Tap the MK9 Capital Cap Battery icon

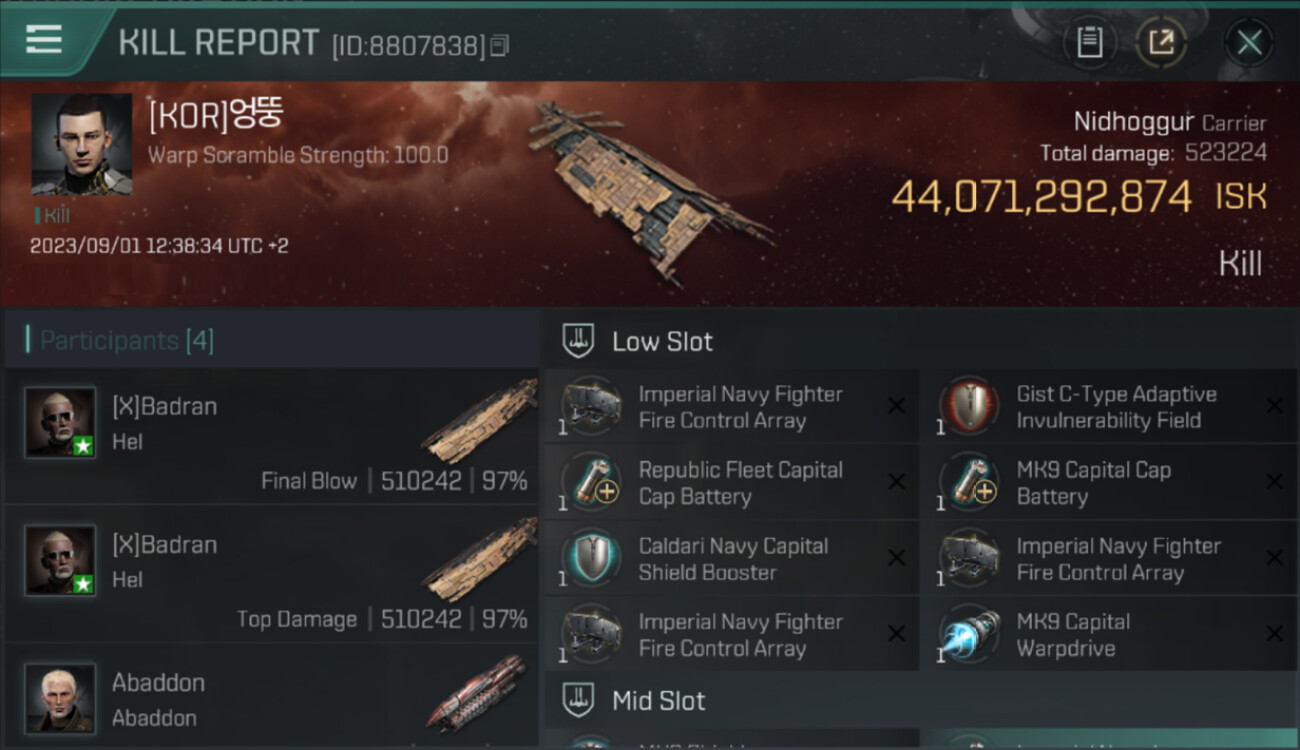pos(969,483)
